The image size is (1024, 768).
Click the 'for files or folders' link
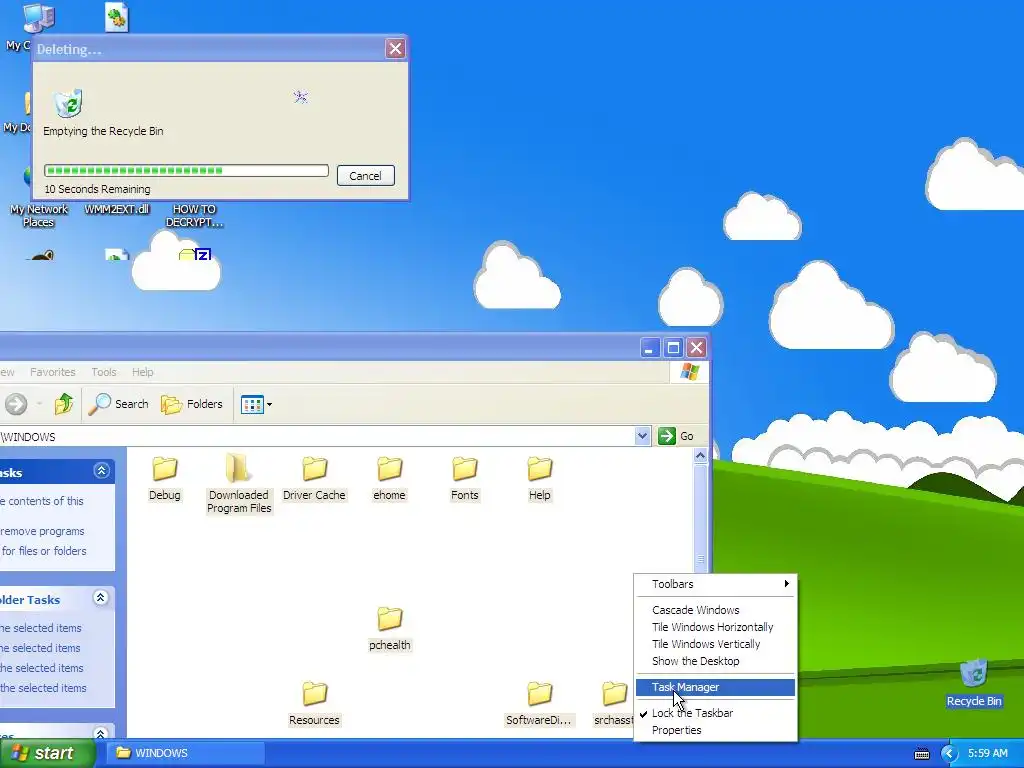[44, 551]
